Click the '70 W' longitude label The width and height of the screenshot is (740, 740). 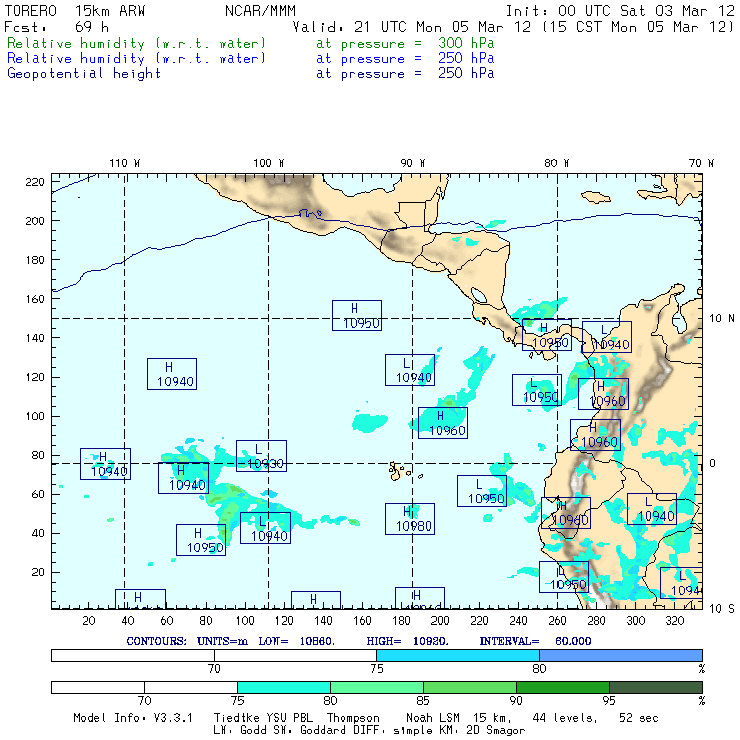pos(701,163)
